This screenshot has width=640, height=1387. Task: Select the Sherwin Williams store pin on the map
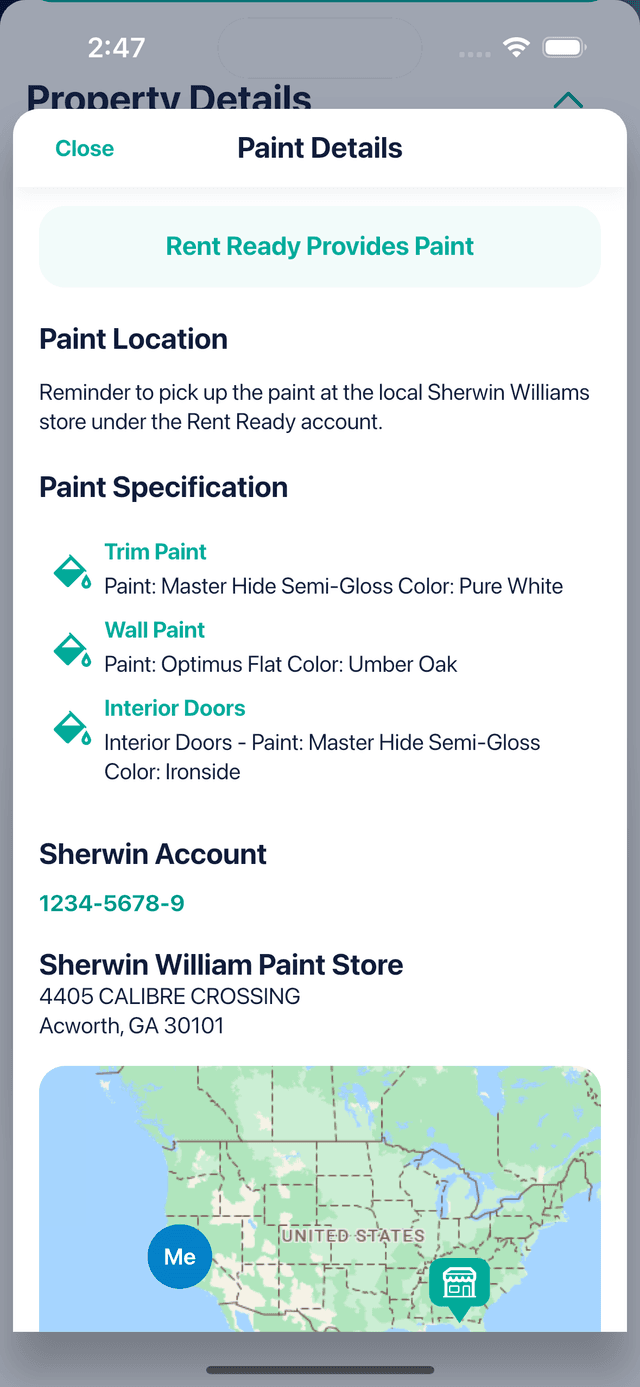[459, 1288]
